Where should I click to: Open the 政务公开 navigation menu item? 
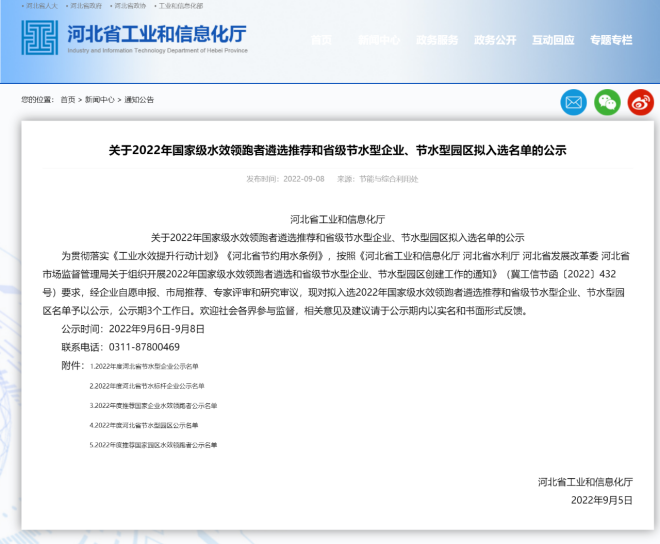pos(495,40)
